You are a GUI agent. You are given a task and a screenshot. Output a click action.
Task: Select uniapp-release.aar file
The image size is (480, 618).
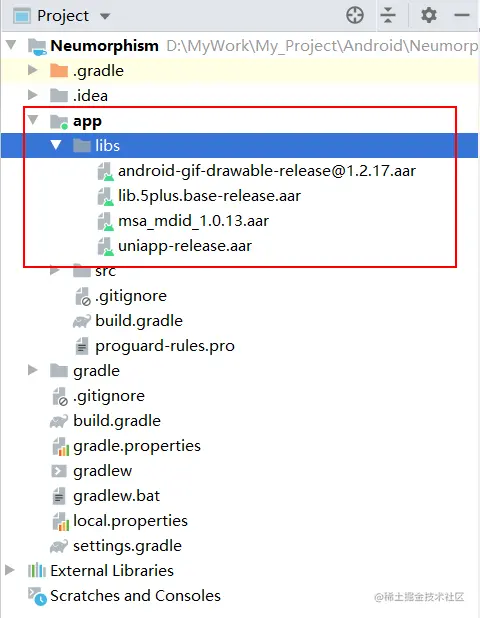pyautogui.click(x=185, y=246)
